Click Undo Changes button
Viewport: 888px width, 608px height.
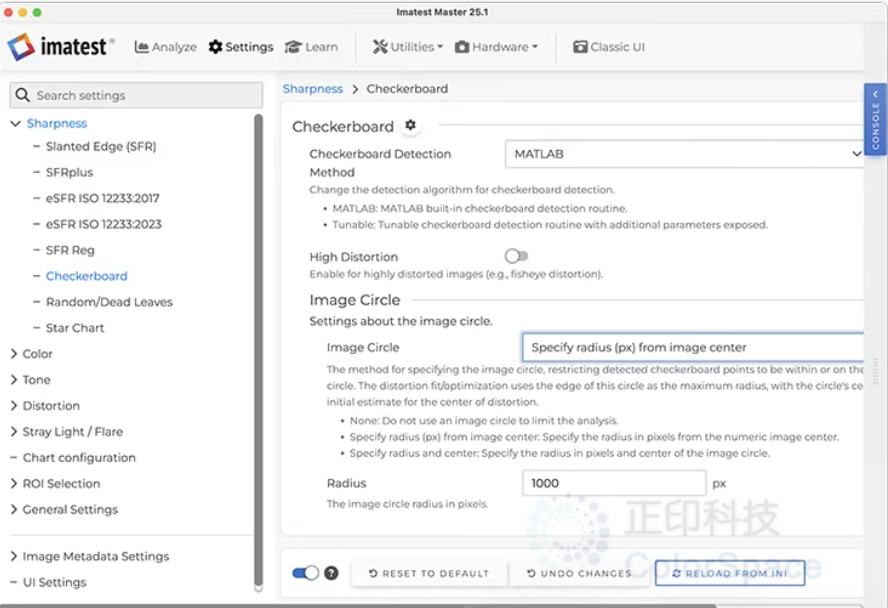click(579, 573)
